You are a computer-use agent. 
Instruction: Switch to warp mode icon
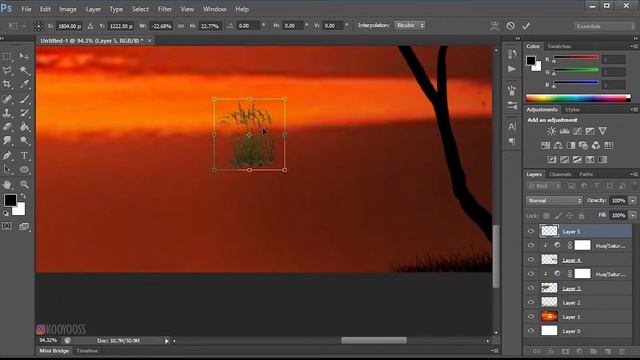[495, 26]
